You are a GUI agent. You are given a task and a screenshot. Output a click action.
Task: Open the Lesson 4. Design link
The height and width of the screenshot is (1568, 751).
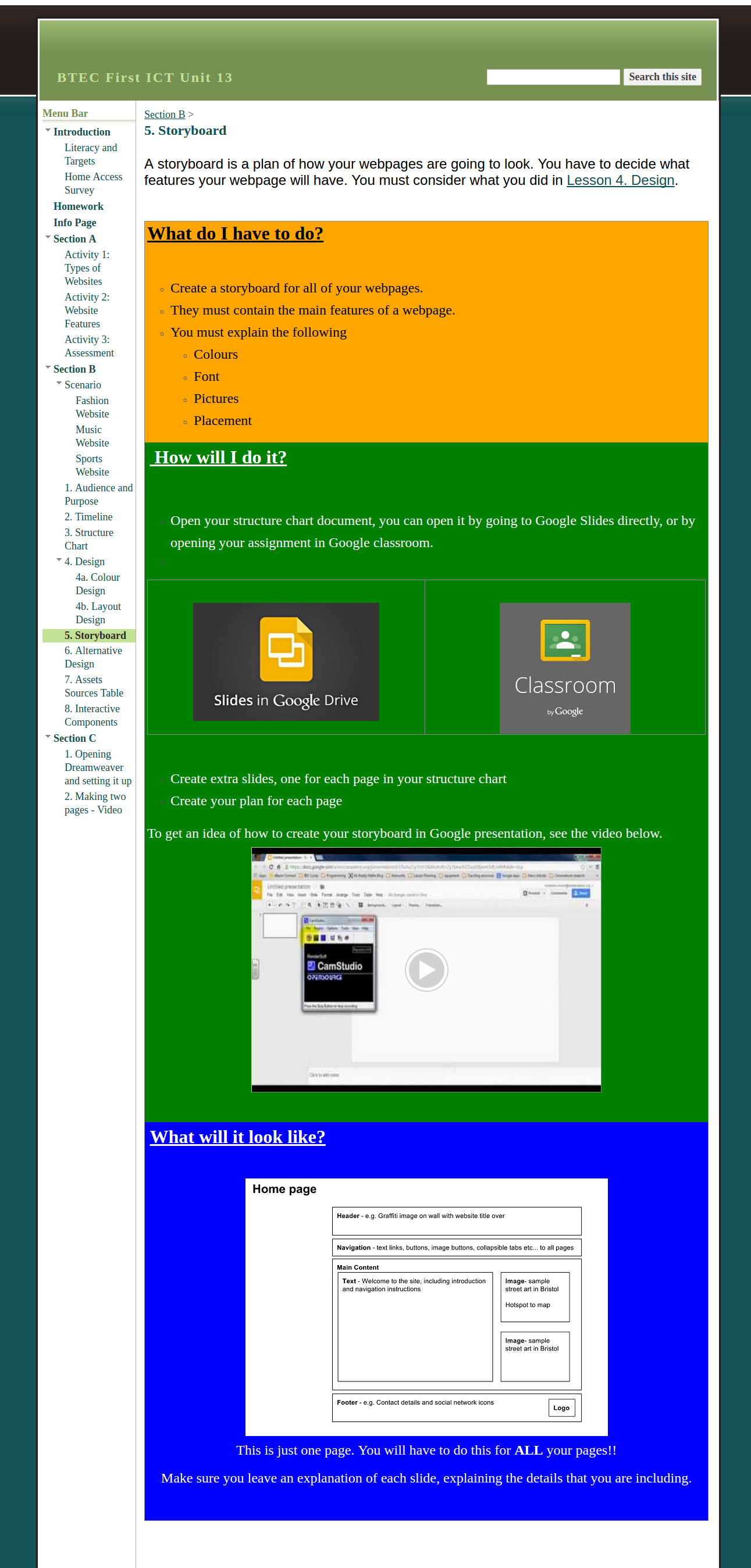point(620,180)
